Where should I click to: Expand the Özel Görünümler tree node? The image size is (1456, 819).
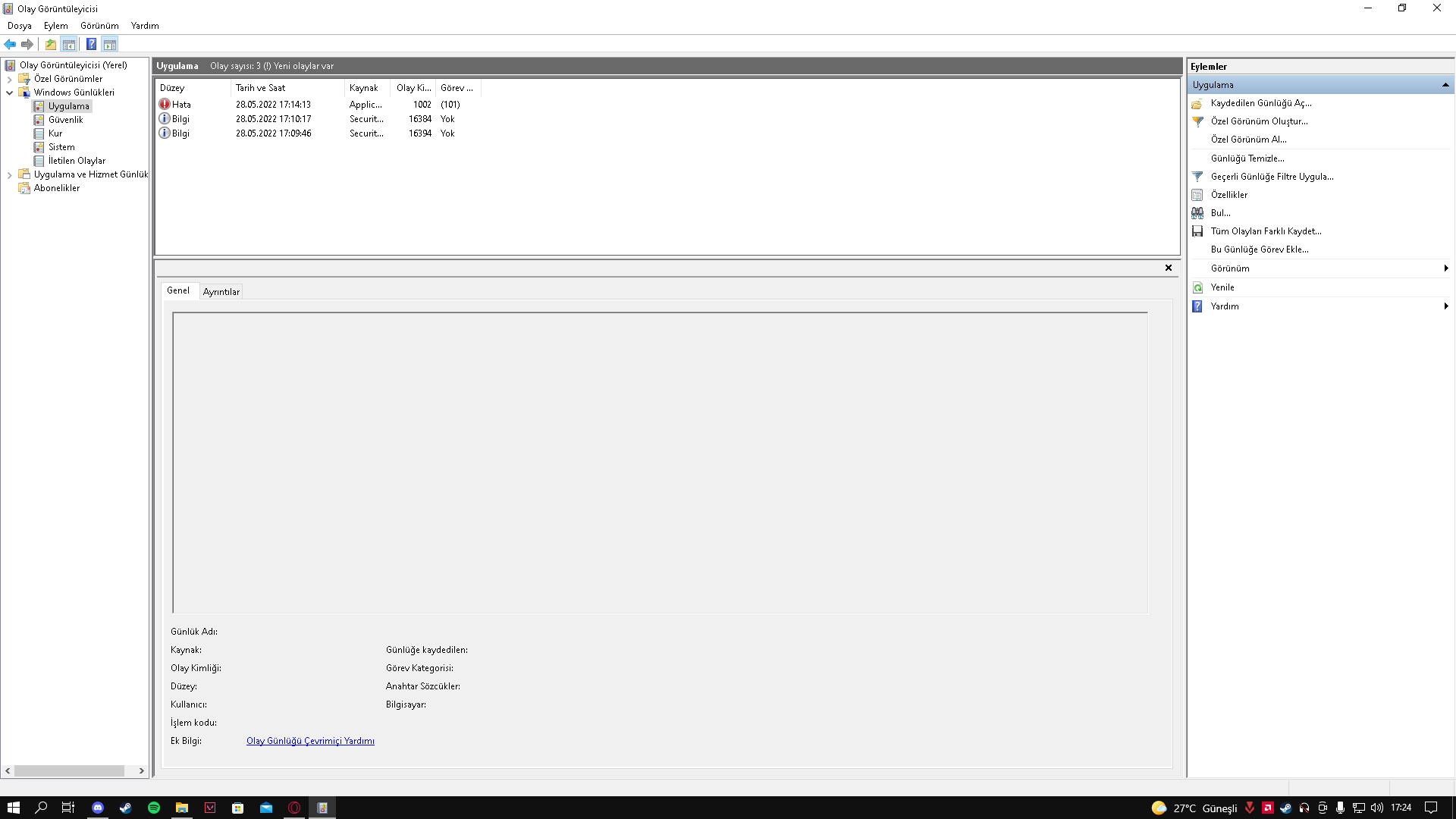pyautogui.click(x=9, y=79)
